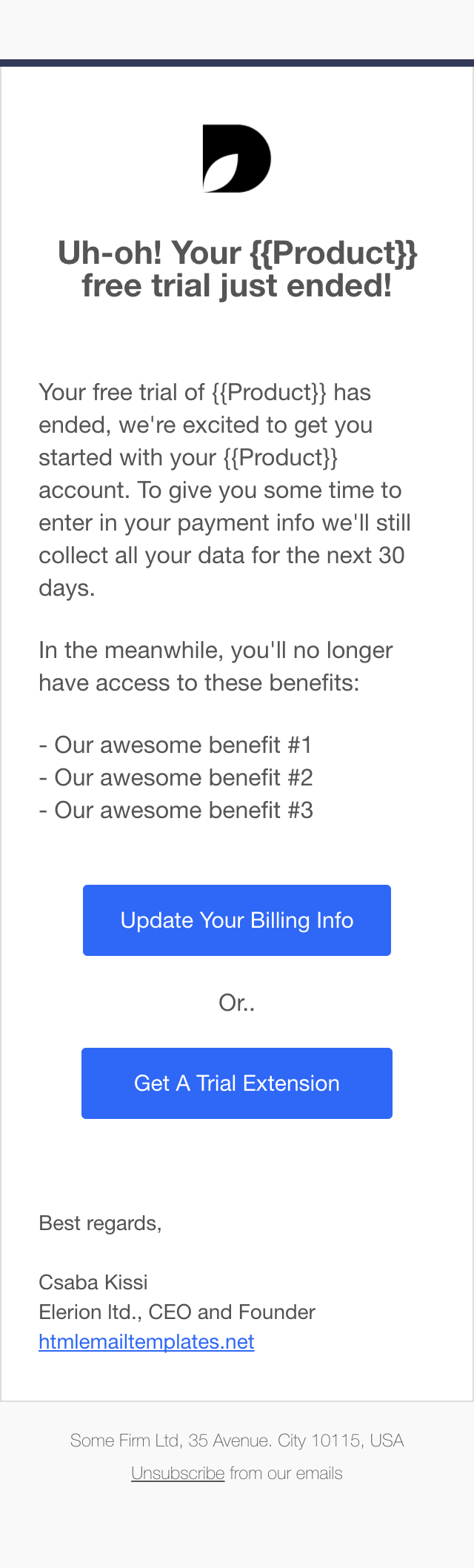
Task: Select the 'Our awesome benefit #1' line
Action: [176, 745]
